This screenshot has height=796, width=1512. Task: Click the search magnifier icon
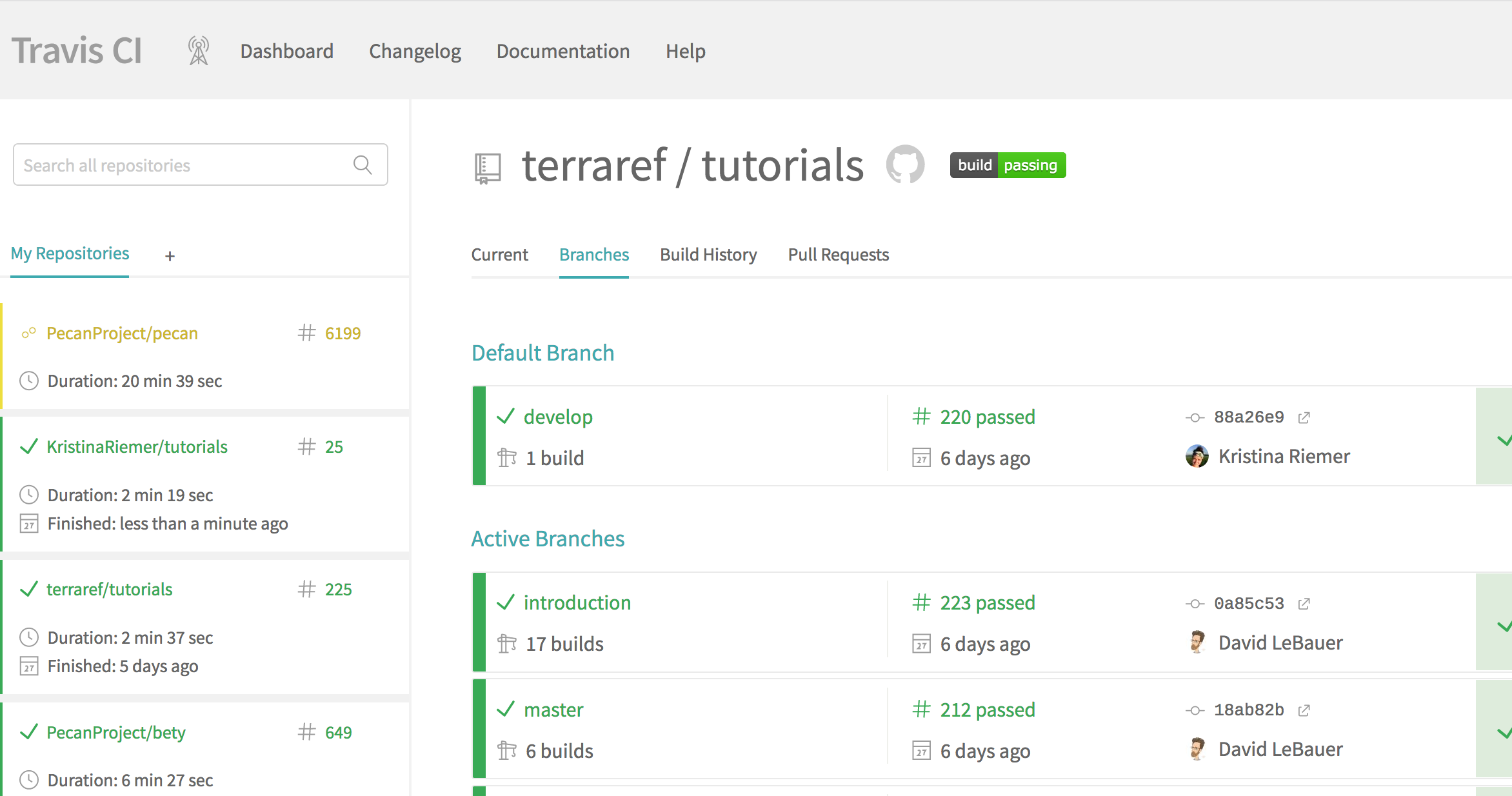363,165
